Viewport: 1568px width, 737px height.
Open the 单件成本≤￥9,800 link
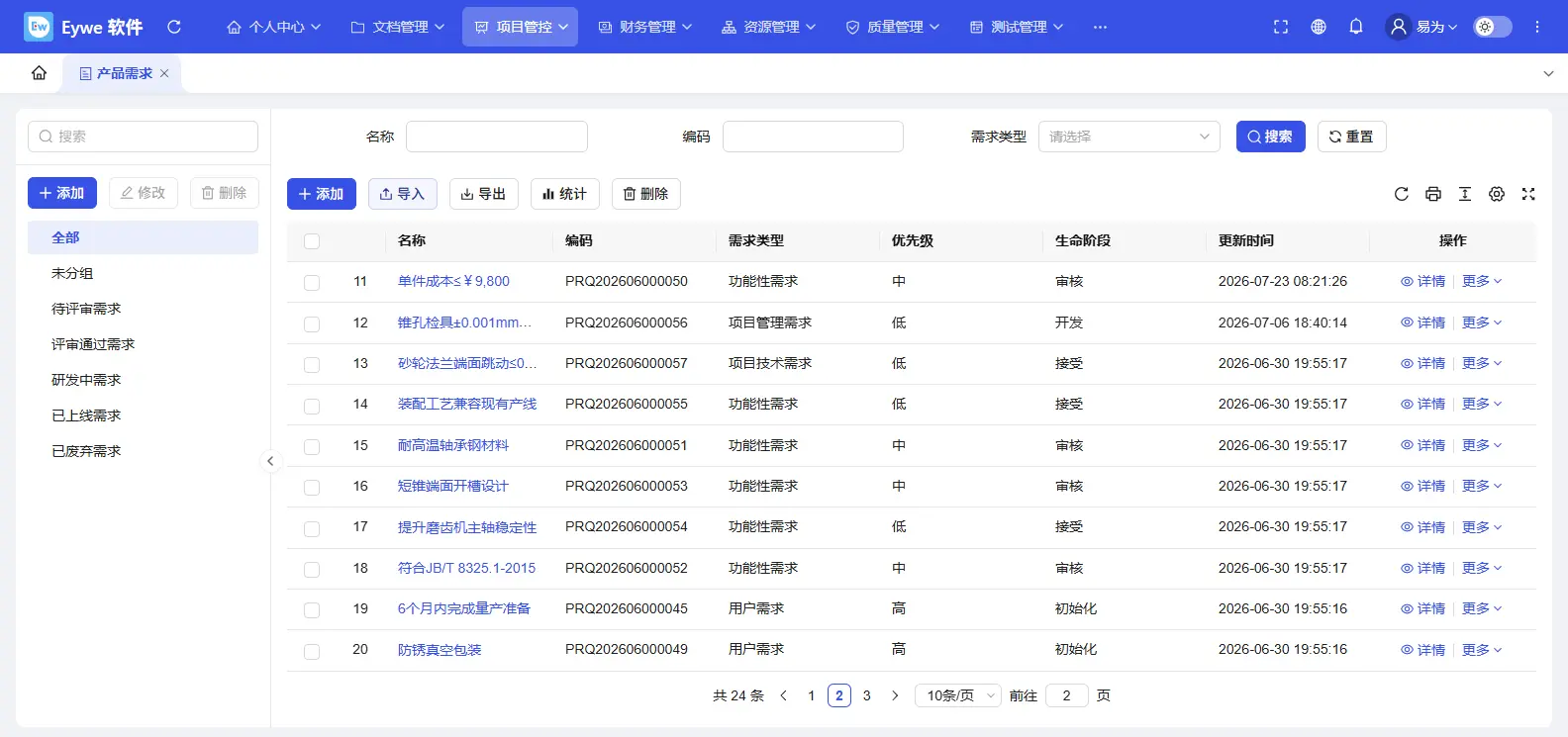[x=453, y=282]
